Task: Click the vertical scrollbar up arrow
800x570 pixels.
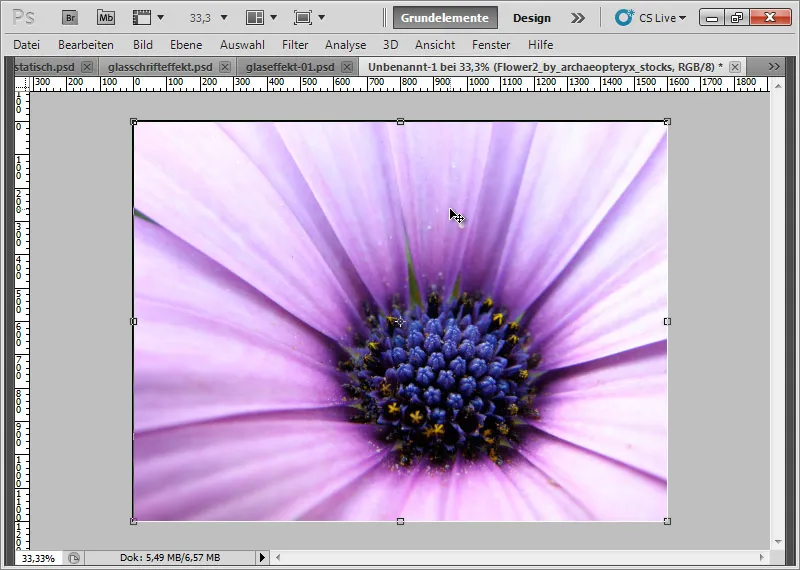Action: click(778, 86)
